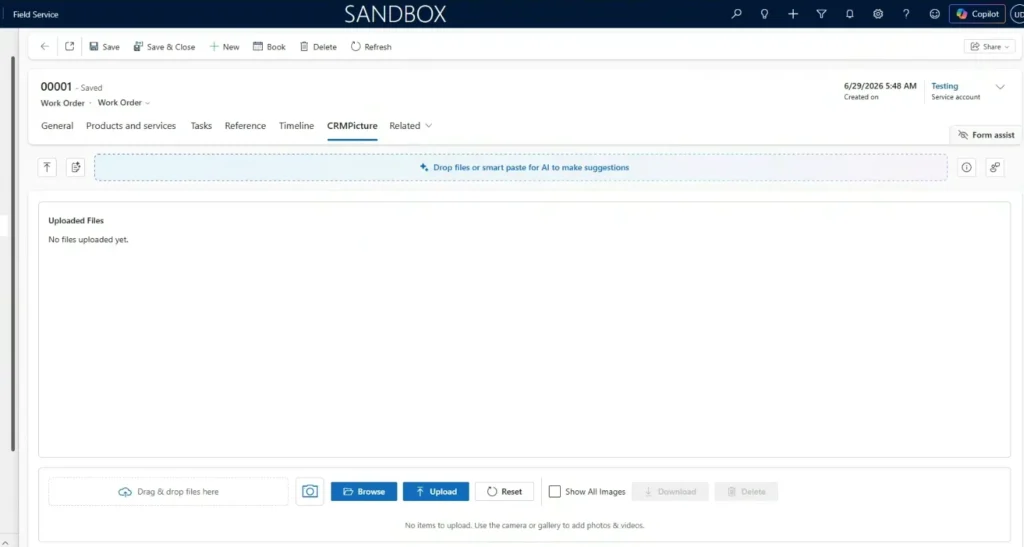Open the help question mark icon
The image size is (1024, 547).
[x=906, y=14]
